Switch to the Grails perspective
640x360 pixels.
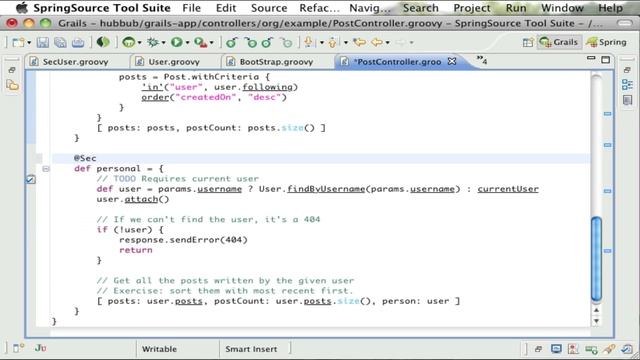pyautogui.click(x=559, y=42)
